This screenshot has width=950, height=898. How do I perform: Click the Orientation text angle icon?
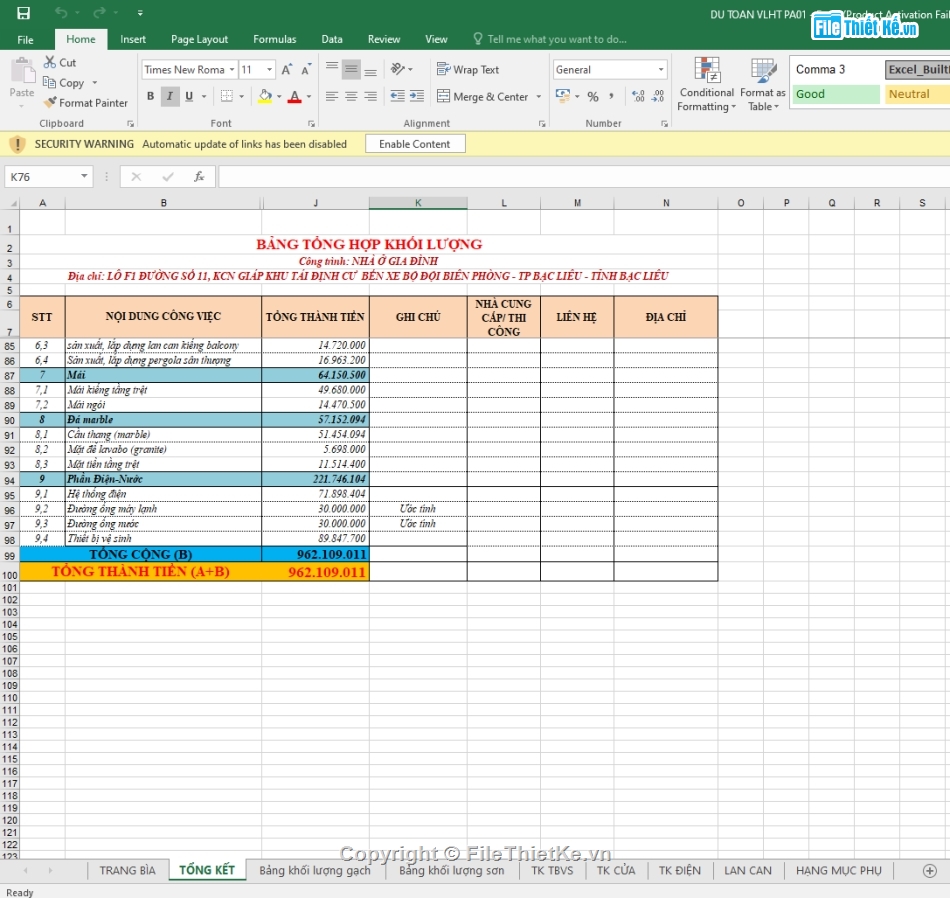tap(398, 69)
